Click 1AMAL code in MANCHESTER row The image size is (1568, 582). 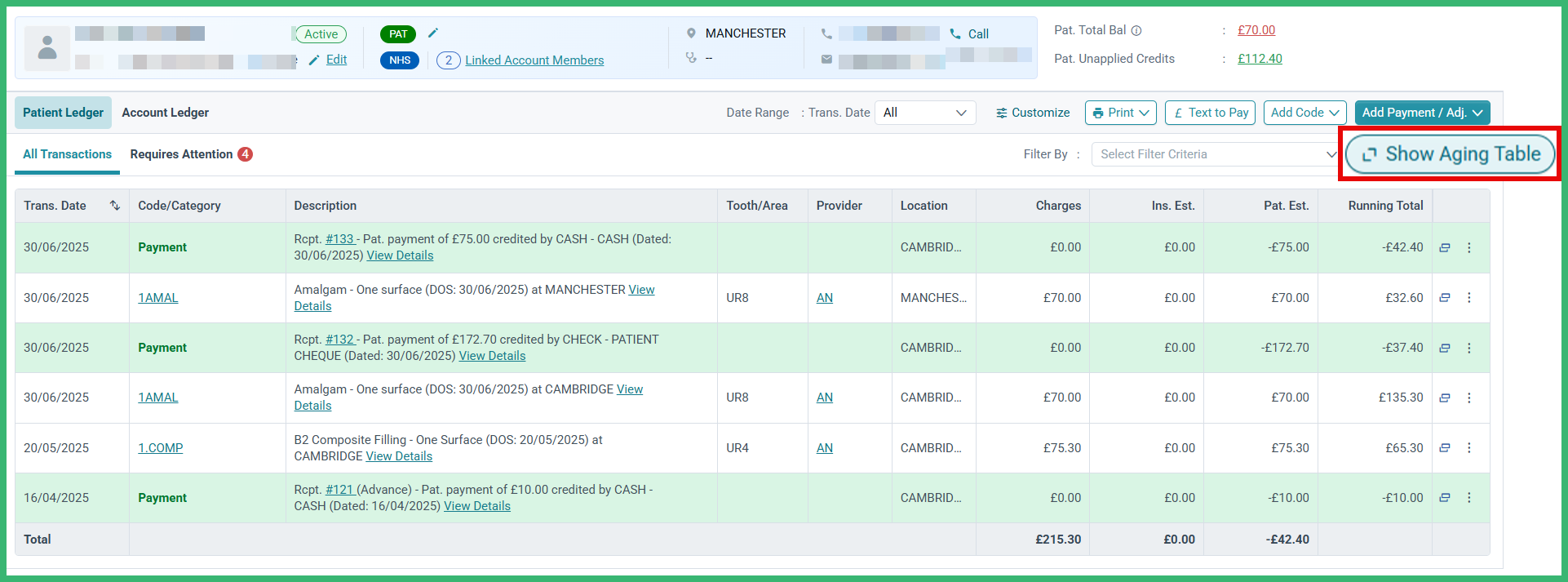(158, 298)
